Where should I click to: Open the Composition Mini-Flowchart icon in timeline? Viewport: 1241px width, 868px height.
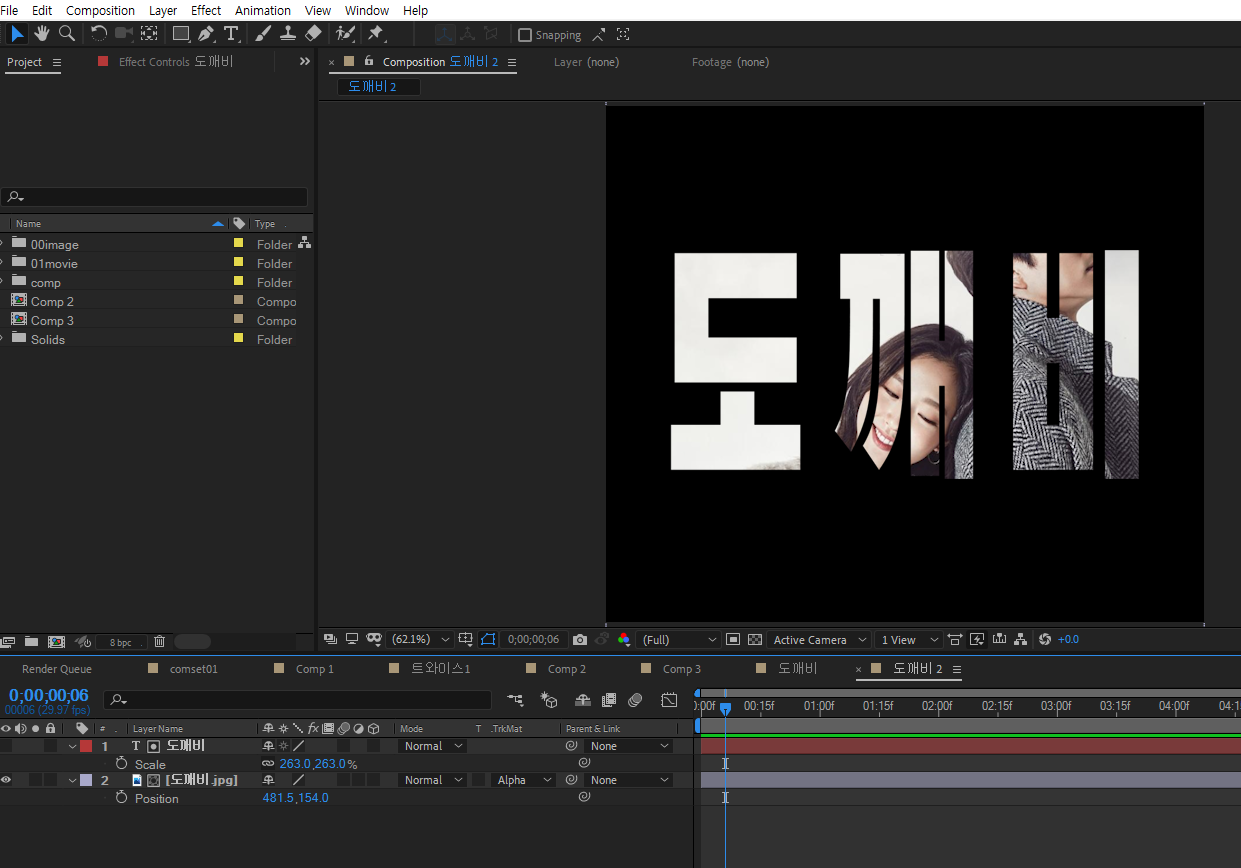[515, 700]
